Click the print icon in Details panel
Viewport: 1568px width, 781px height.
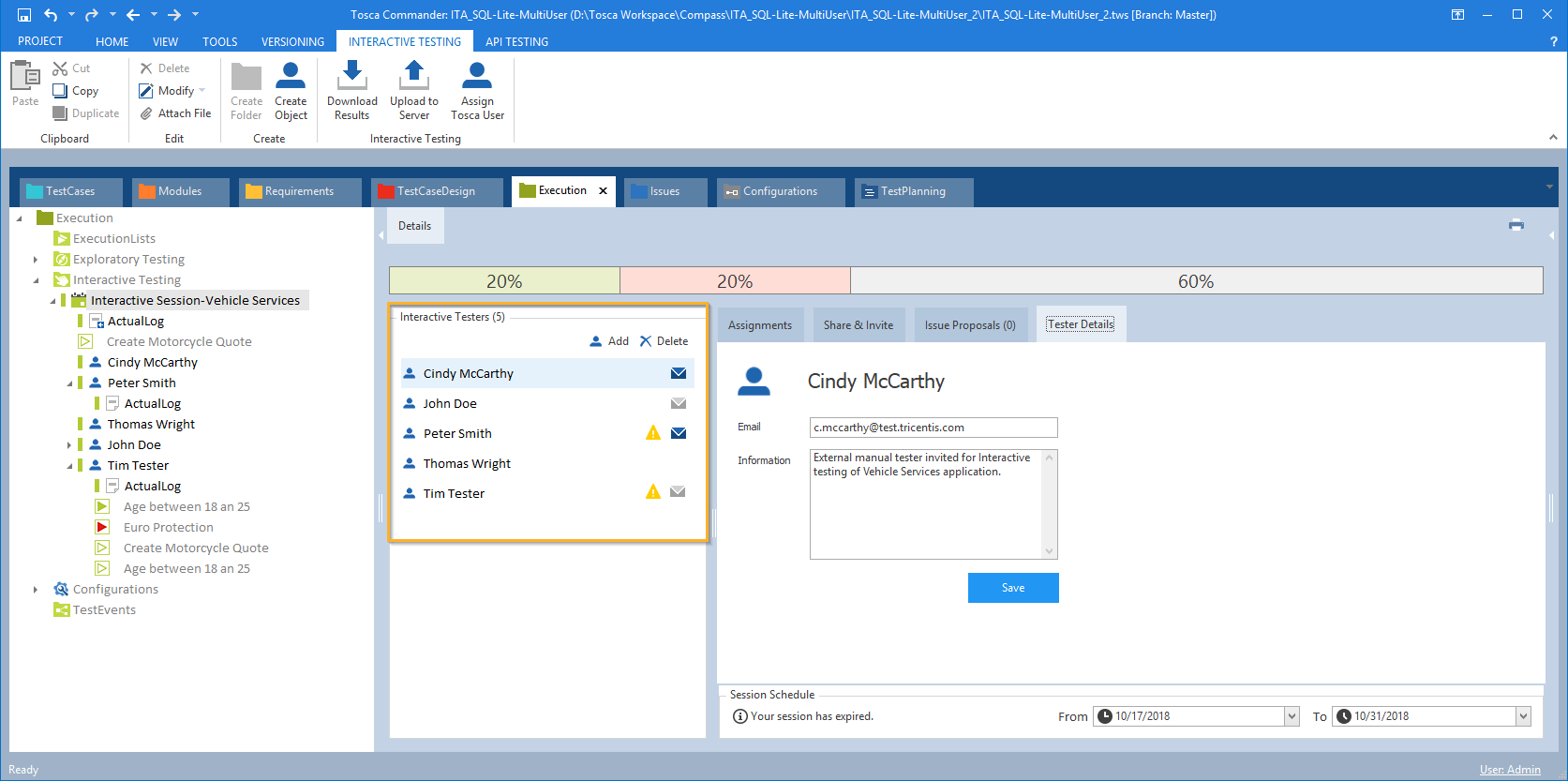pos(1516,225)
